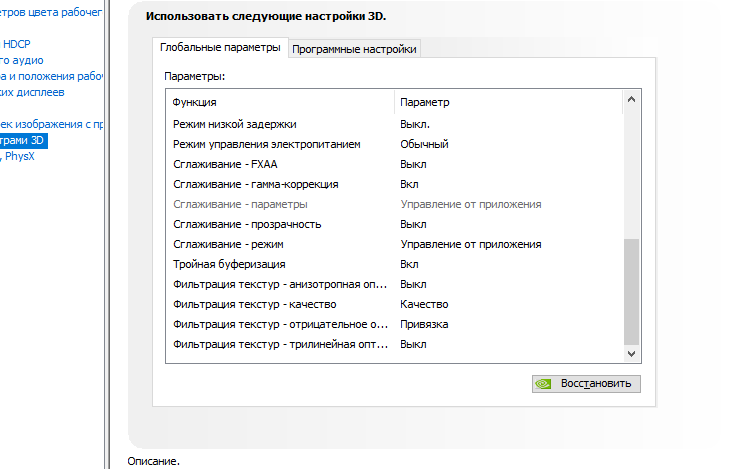Open the sidebar link ending in аудио
The image size is (730, 469).
coord(21,61)
